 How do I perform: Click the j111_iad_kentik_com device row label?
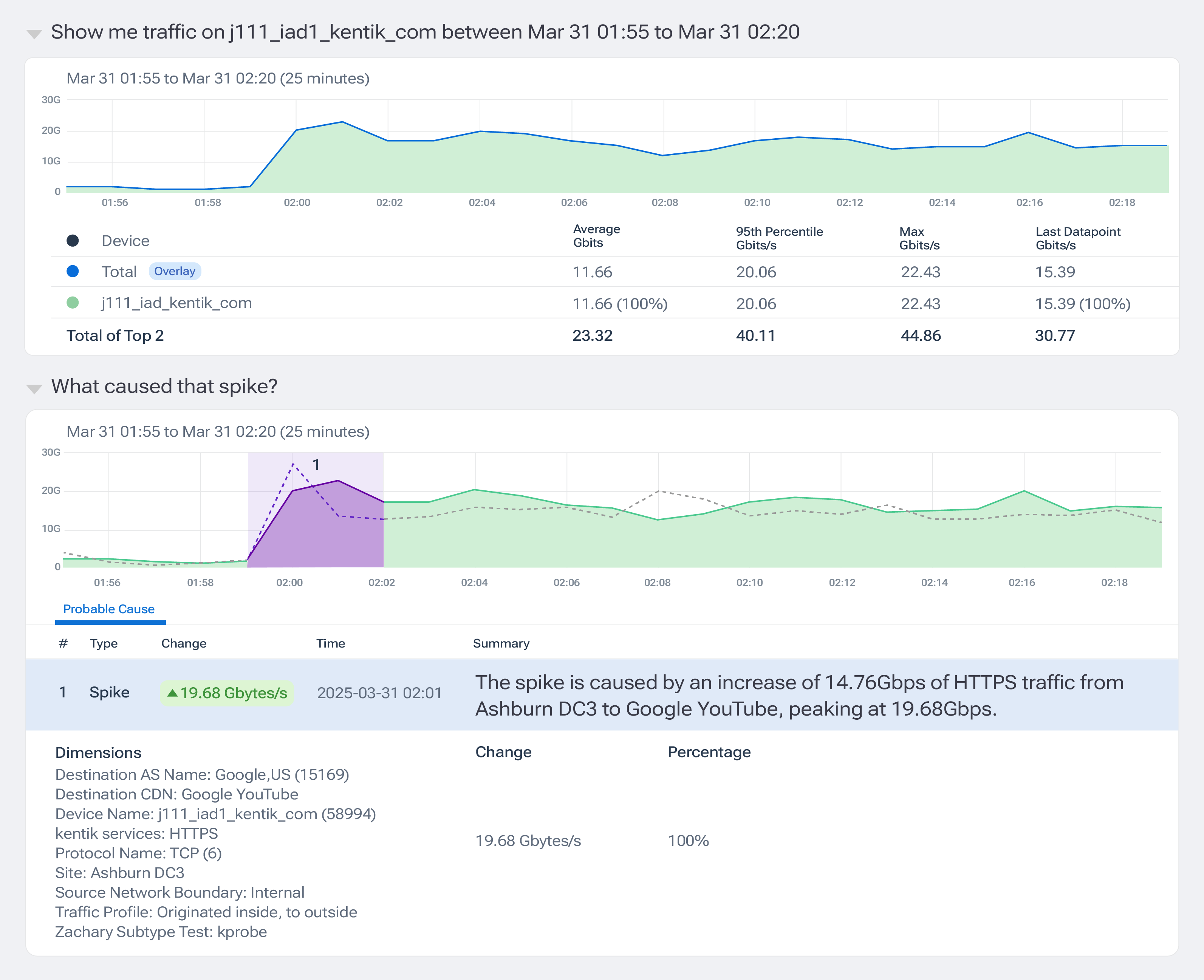pos(176,303)
